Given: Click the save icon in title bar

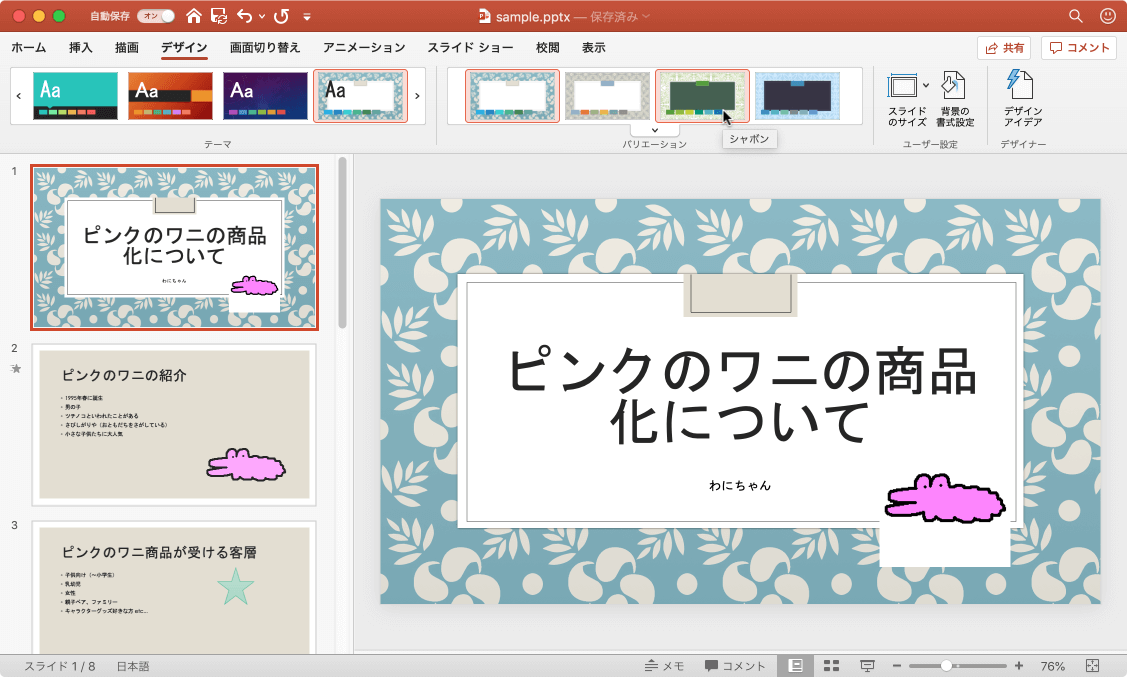Looking at the screenshot, I should pyautogui.click(x=218, y=16).
